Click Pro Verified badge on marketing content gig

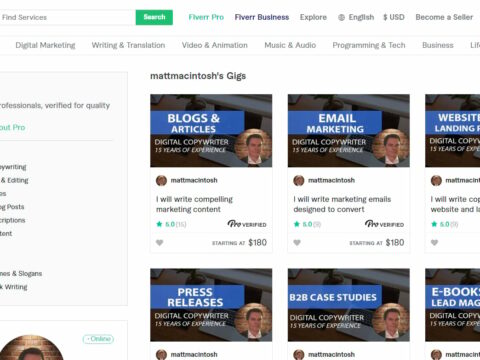point(247,224)
